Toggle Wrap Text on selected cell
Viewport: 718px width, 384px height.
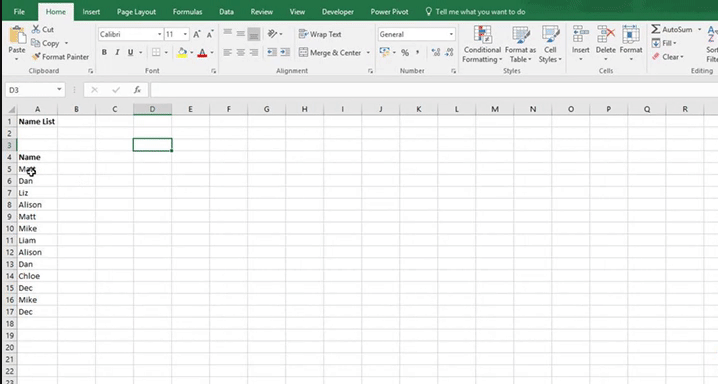pos(320,34)
